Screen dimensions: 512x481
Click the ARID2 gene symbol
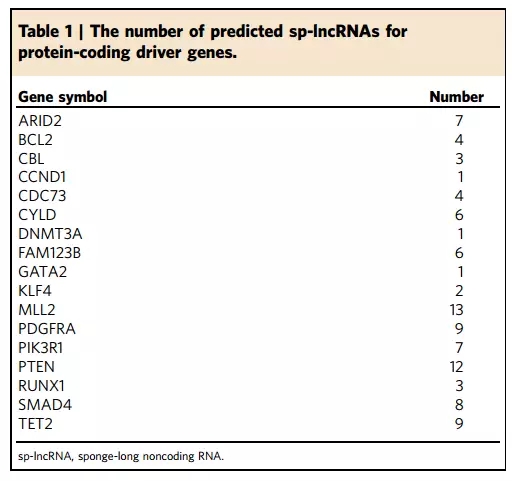coord(40,121)
